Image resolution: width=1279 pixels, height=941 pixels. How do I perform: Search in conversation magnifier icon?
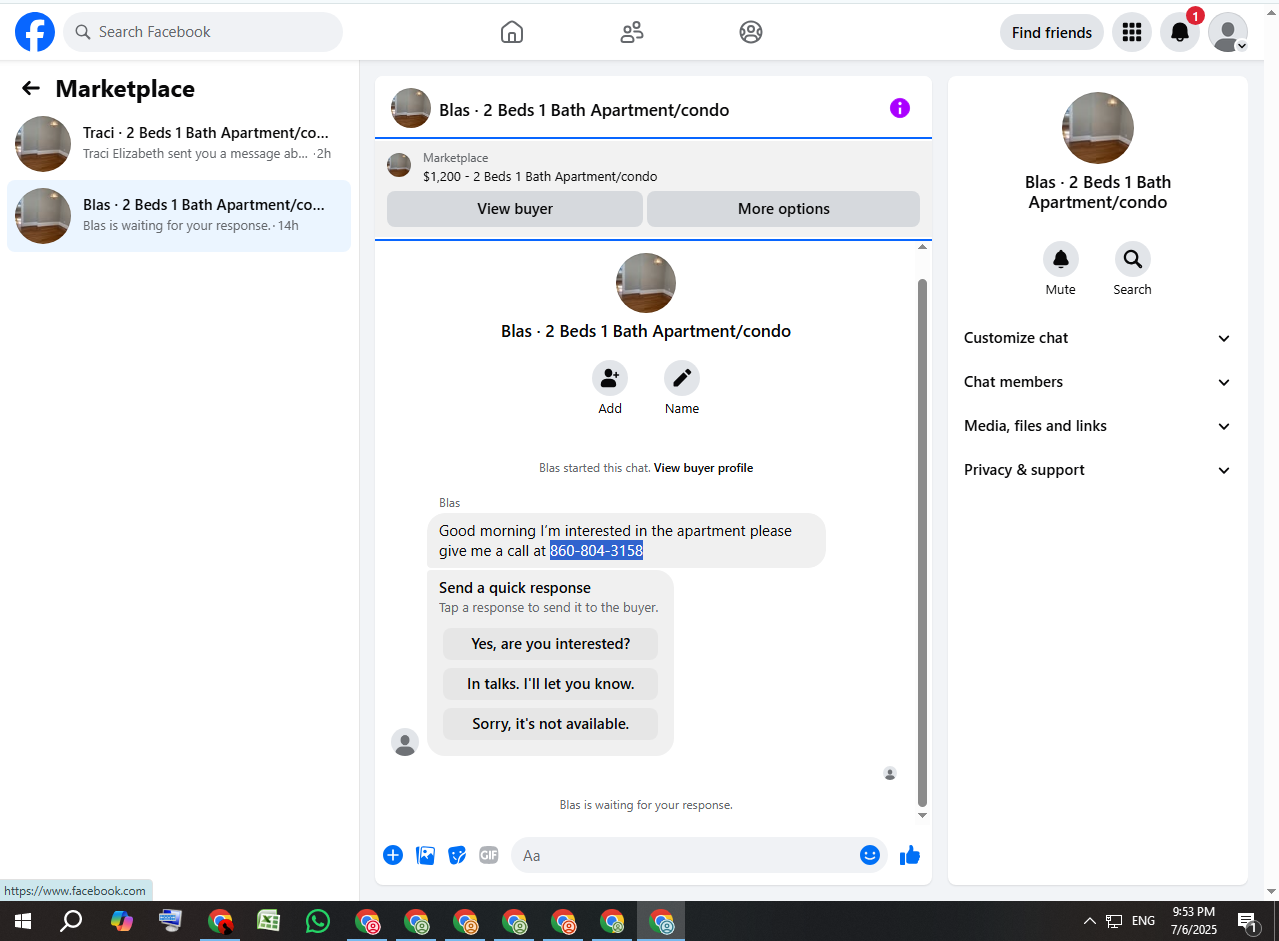pos(1133,259)
